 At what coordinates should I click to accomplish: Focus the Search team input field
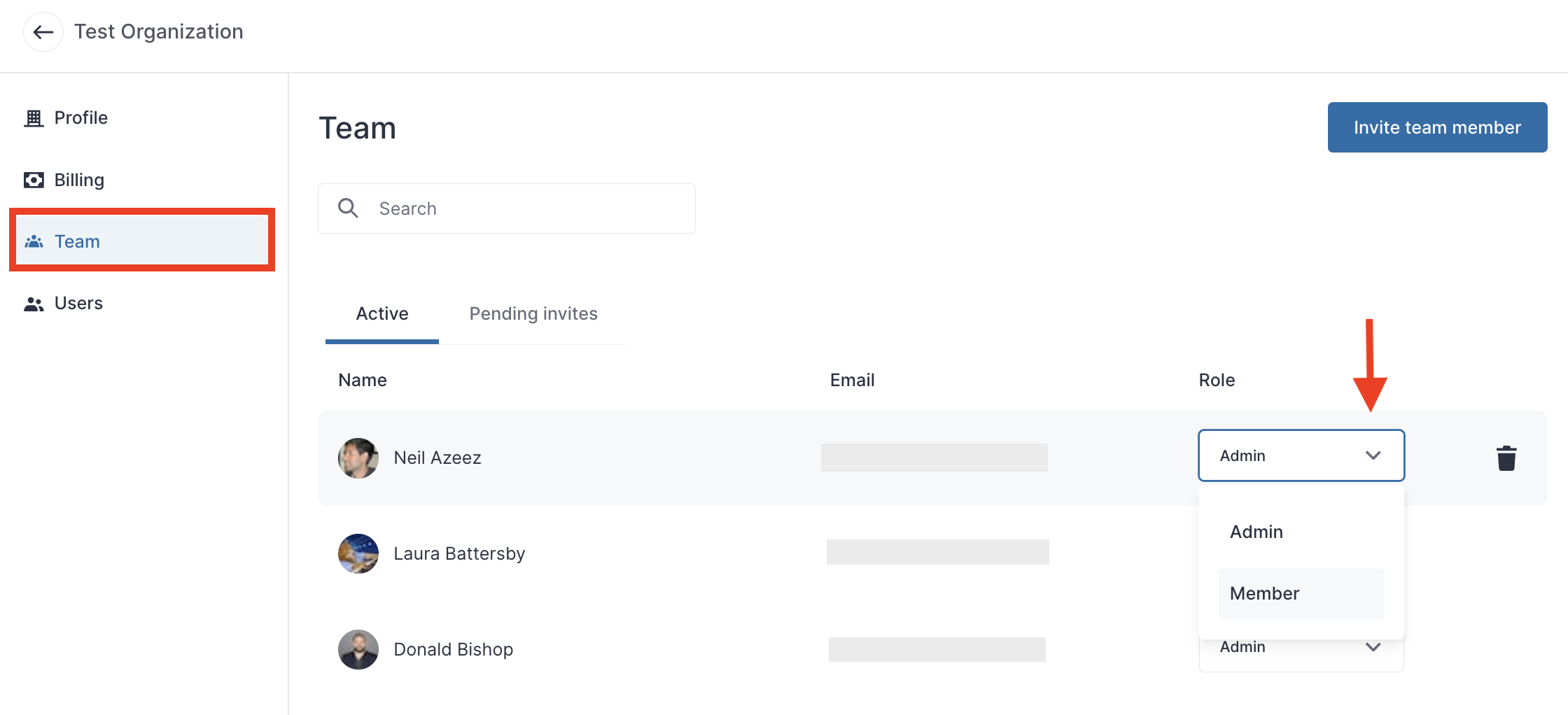507,208
